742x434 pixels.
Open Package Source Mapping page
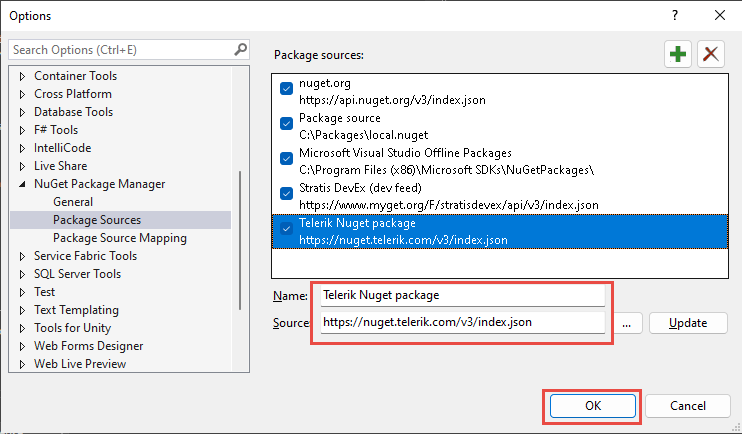[120, 238]
